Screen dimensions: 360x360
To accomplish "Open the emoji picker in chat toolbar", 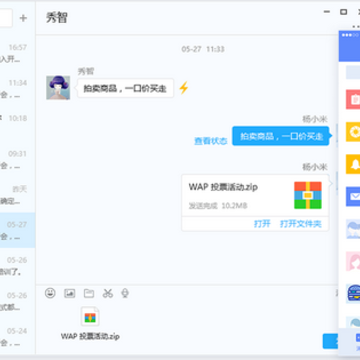I will coord(50,293).
